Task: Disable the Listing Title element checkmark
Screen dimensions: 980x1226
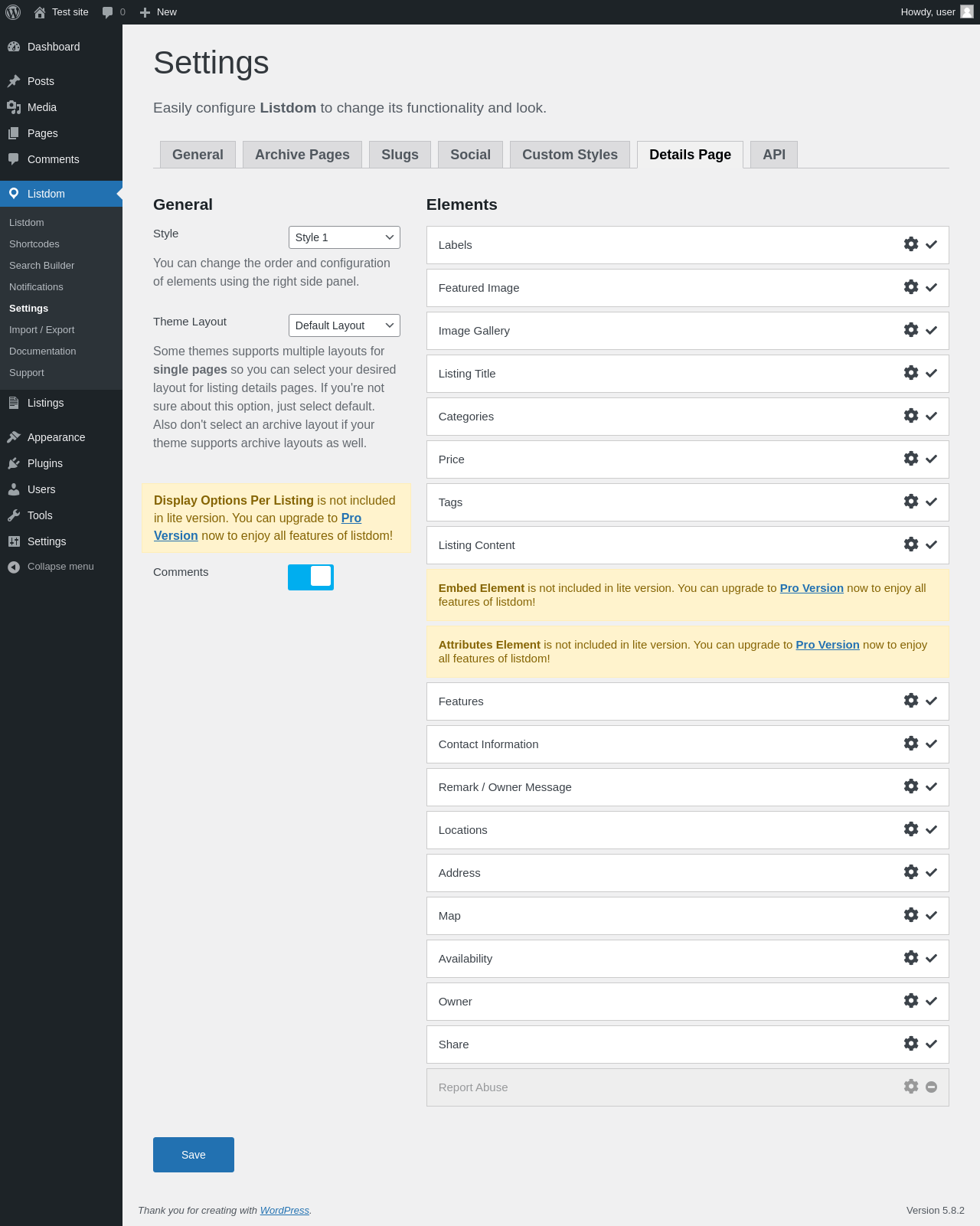Action: coord(931,374)
